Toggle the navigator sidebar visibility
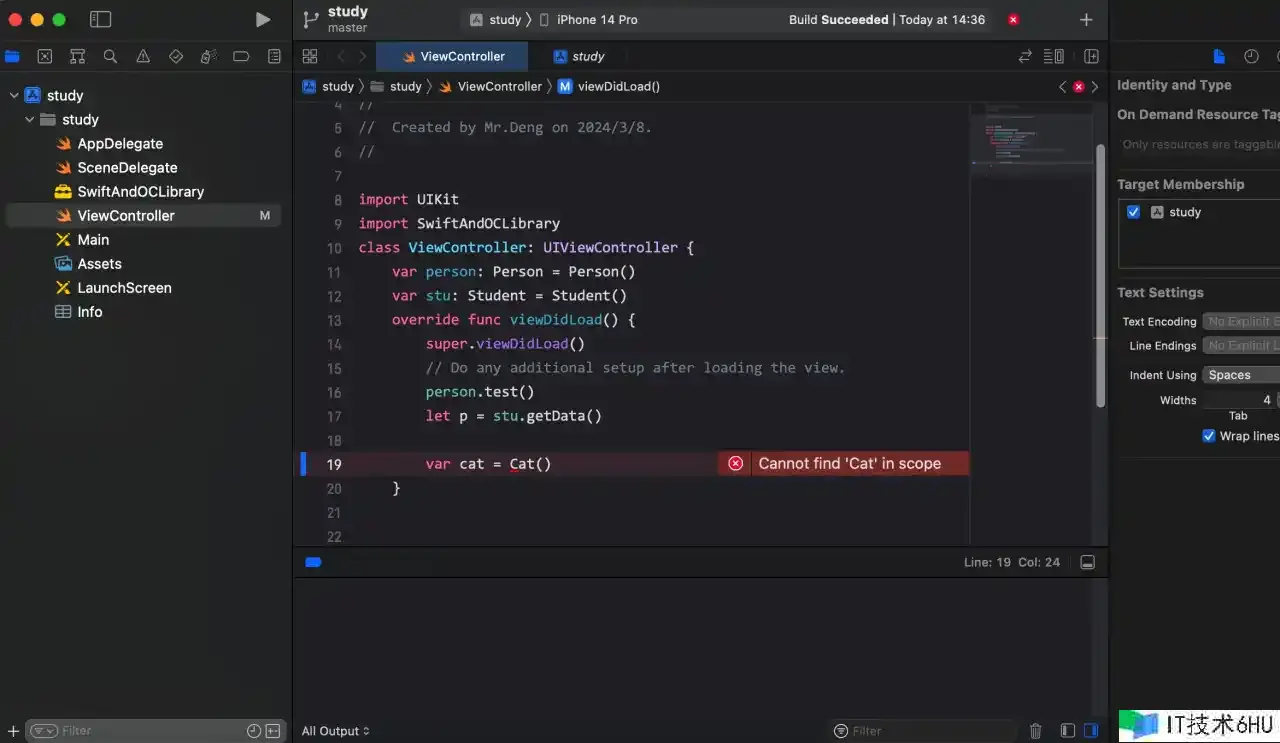 coord(100,20)
